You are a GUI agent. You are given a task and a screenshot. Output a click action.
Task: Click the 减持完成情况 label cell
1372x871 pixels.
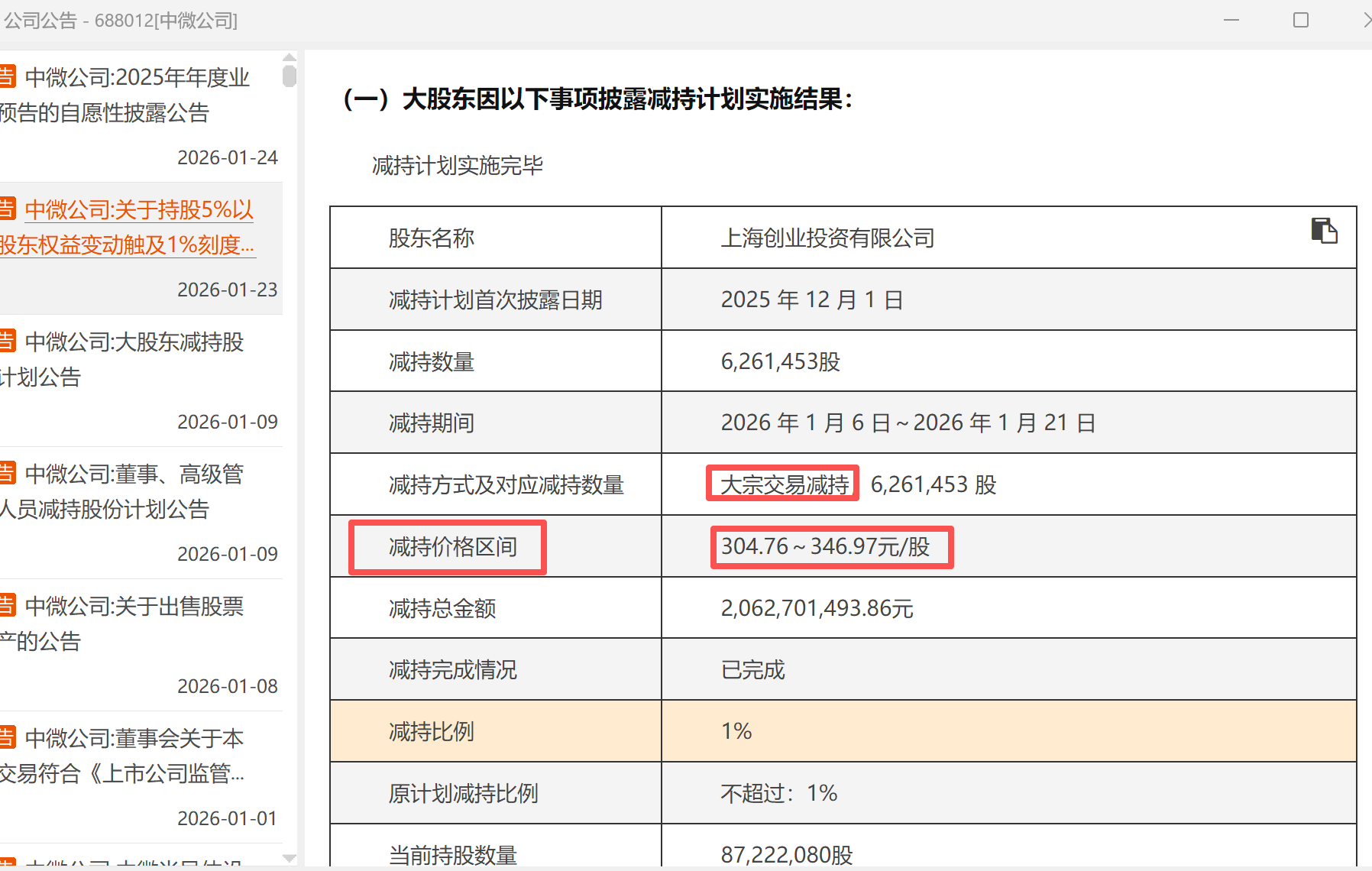tap(496, 669)
